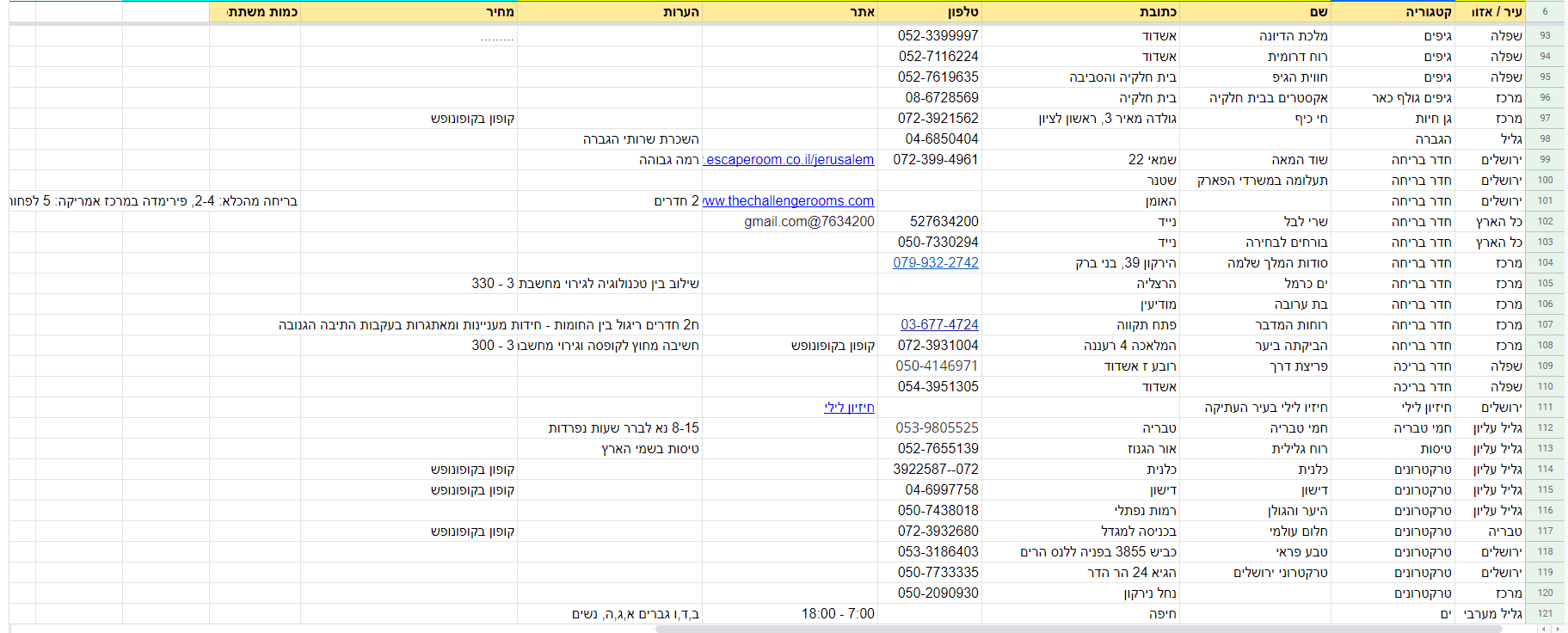Open the escaperoom.co.il/jerusalem link
The height and width of the screenshot is (633, 1568).
coord(789,160)
